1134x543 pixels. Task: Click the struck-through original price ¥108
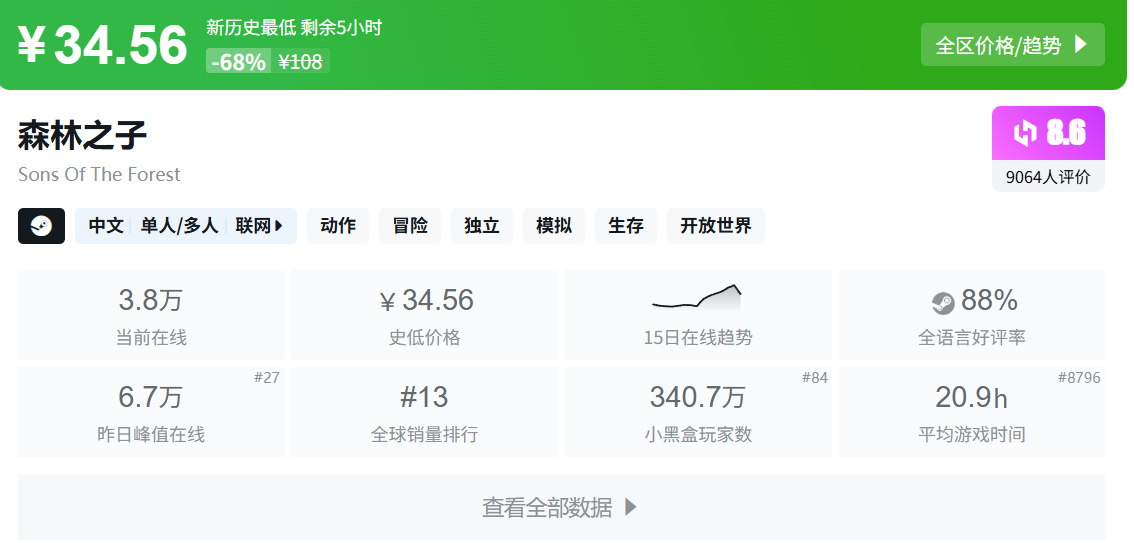coord(300,61)
